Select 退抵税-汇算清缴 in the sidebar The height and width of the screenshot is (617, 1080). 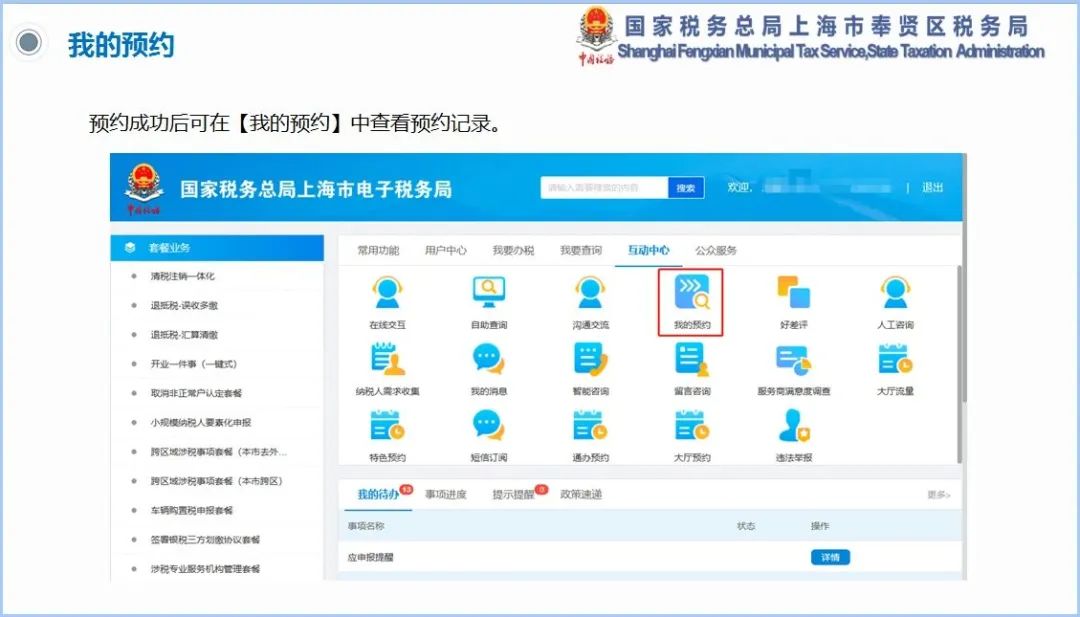tap(184, 335)
